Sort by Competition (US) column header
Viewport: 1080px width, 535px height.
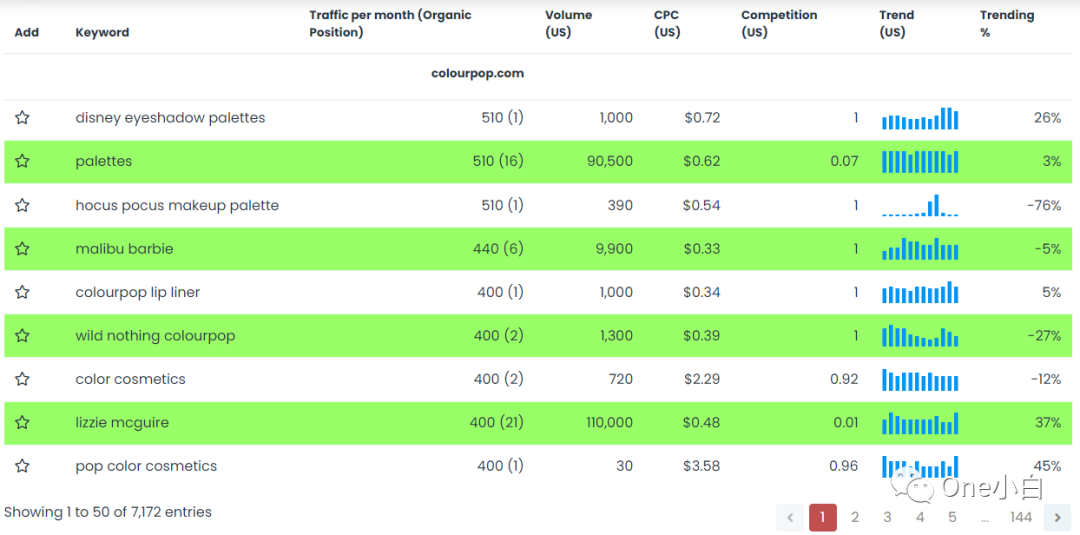[779, 23]
